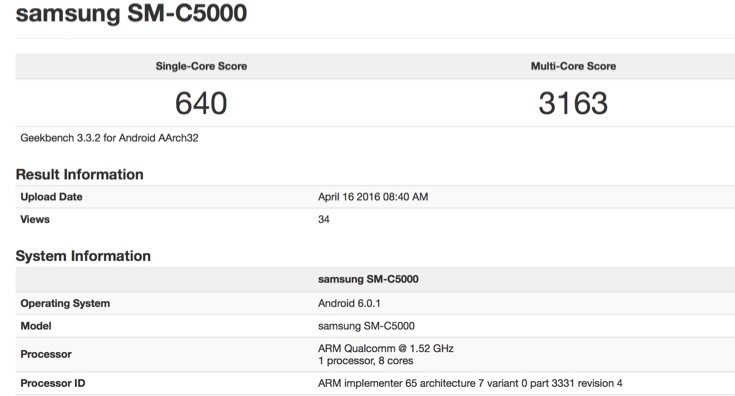The width and height of the screenshot is (735, 396).
Task: Click the Model value 'samsung SM-C5000'
Action: [x=367, y=326]
